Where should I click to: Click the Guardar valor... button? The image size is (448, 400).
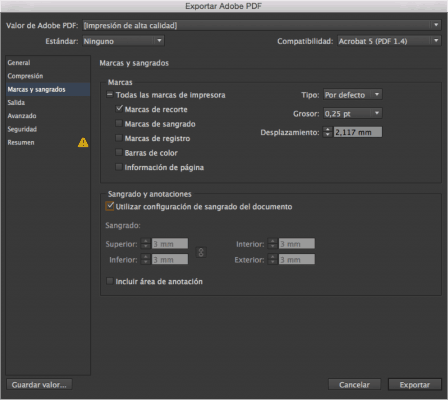click(x=39, y=385)
